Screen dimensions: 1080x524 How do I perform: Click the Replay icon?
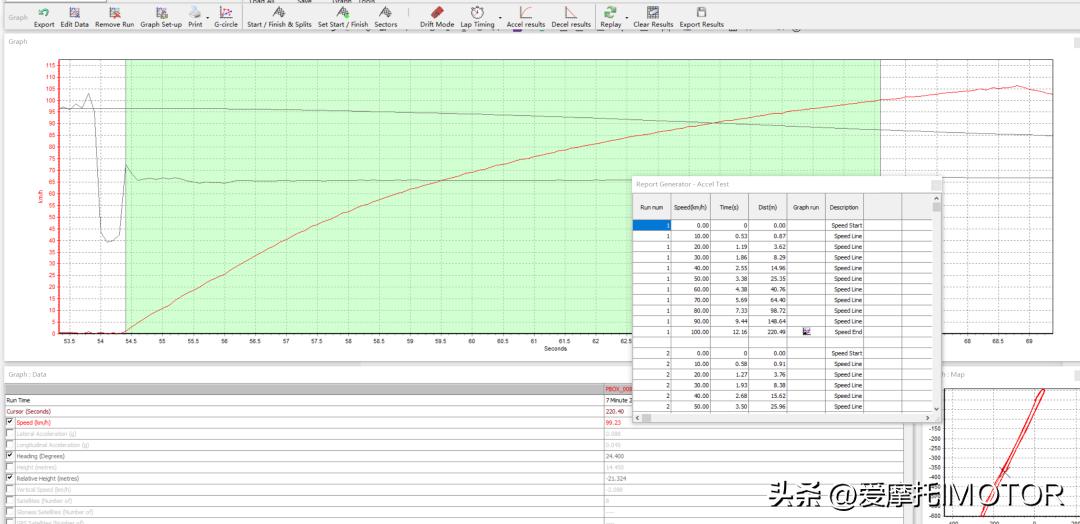click(x=610, y=12)
